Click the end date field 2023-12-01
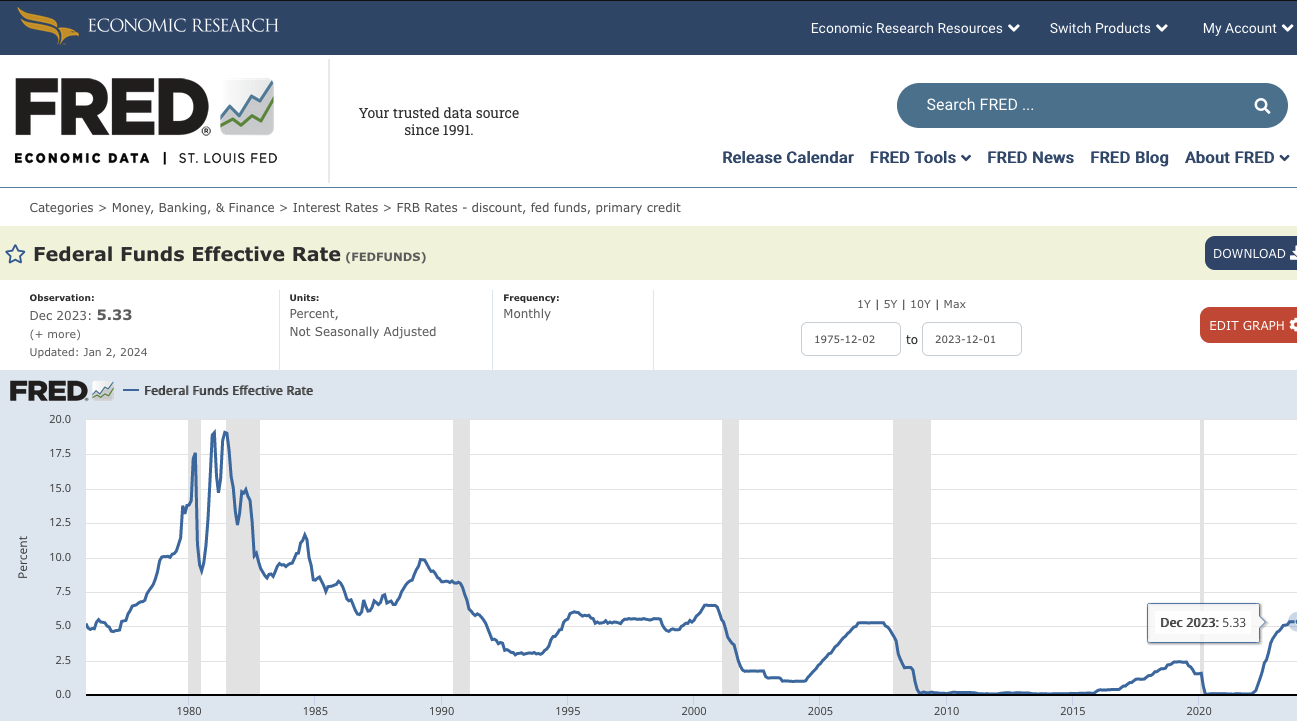Screen dimensions: 1297x721 pyautogui.click(x=972, y=339)
